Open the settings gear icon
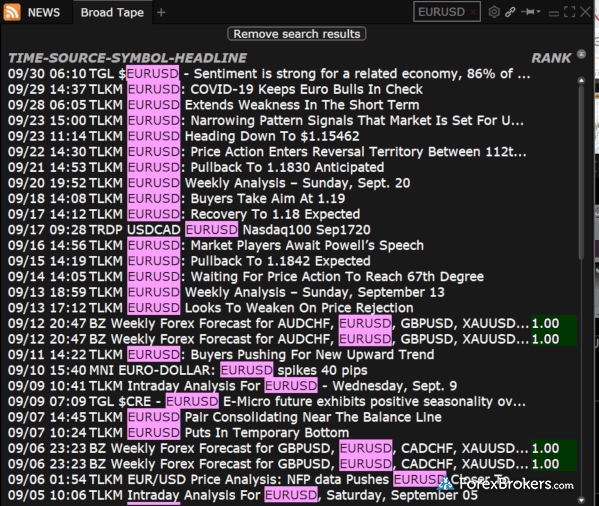This screenshot has height=506, width=599. 494,12
